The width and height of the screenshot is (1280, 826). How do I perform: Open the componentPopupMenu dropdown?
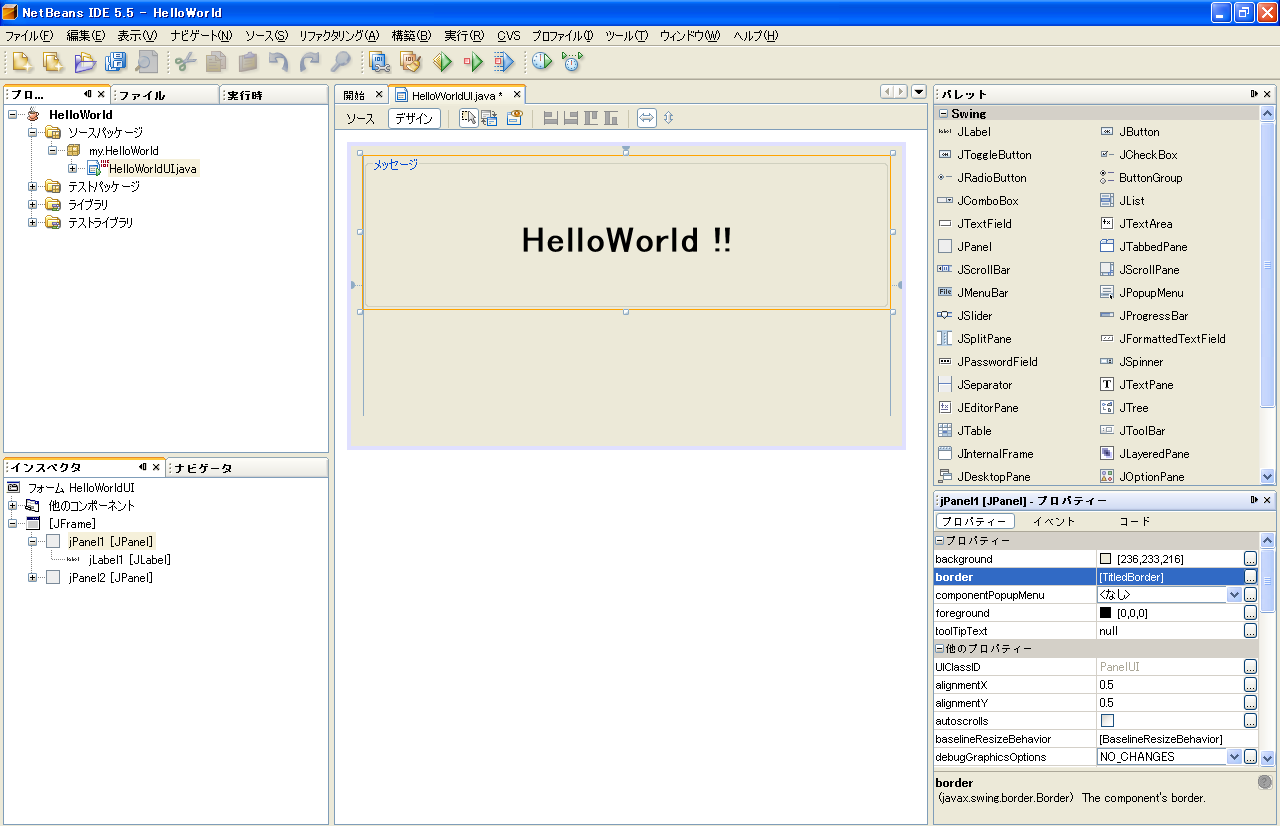tap(1233, 595)
